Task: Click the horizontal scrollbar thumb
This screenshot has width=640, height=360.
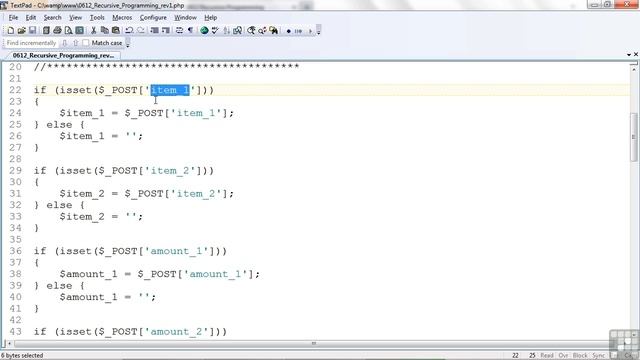Action: (313, 343)
